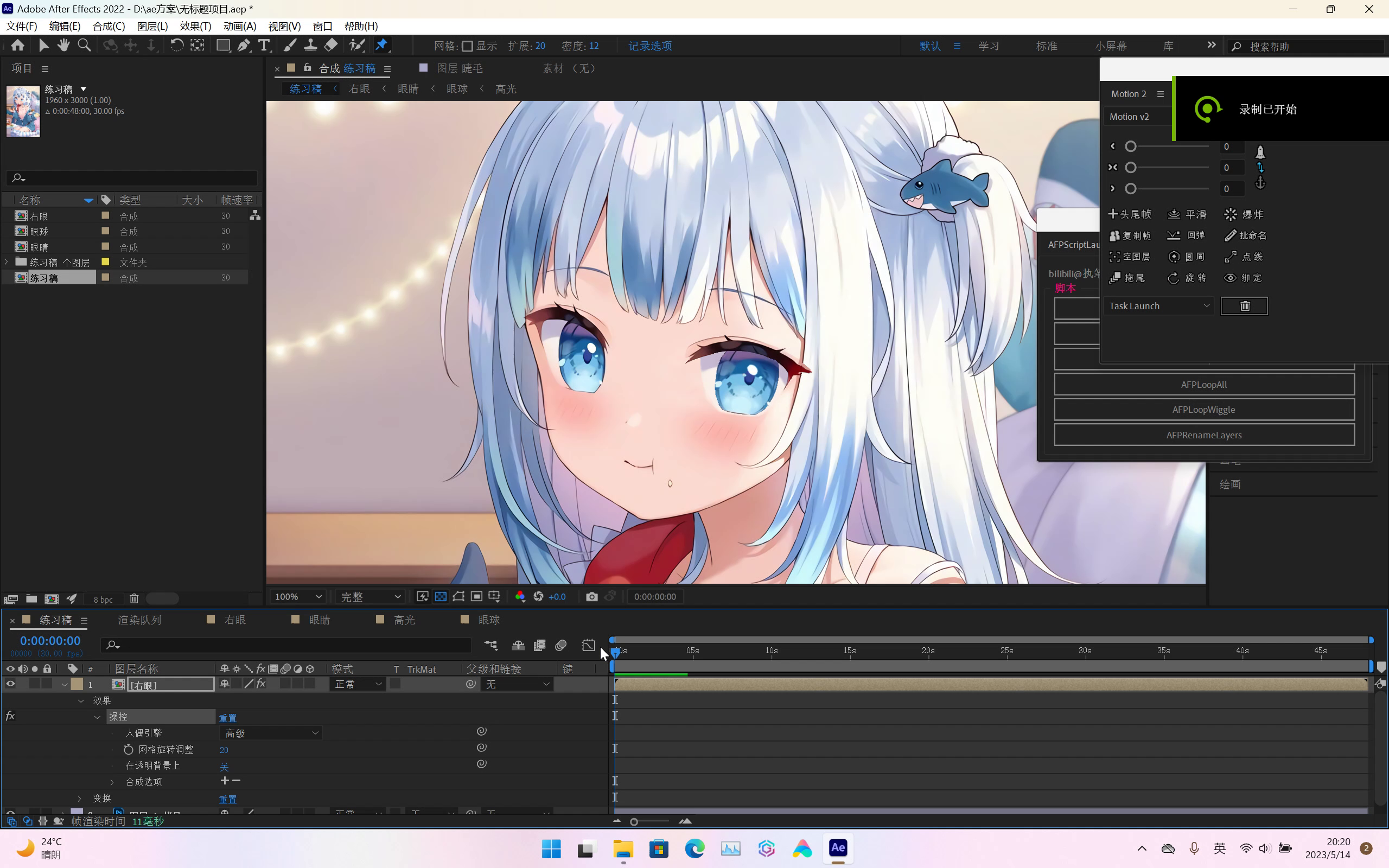
Task: Select the Pen tool
Action: [x=244, y=46]
